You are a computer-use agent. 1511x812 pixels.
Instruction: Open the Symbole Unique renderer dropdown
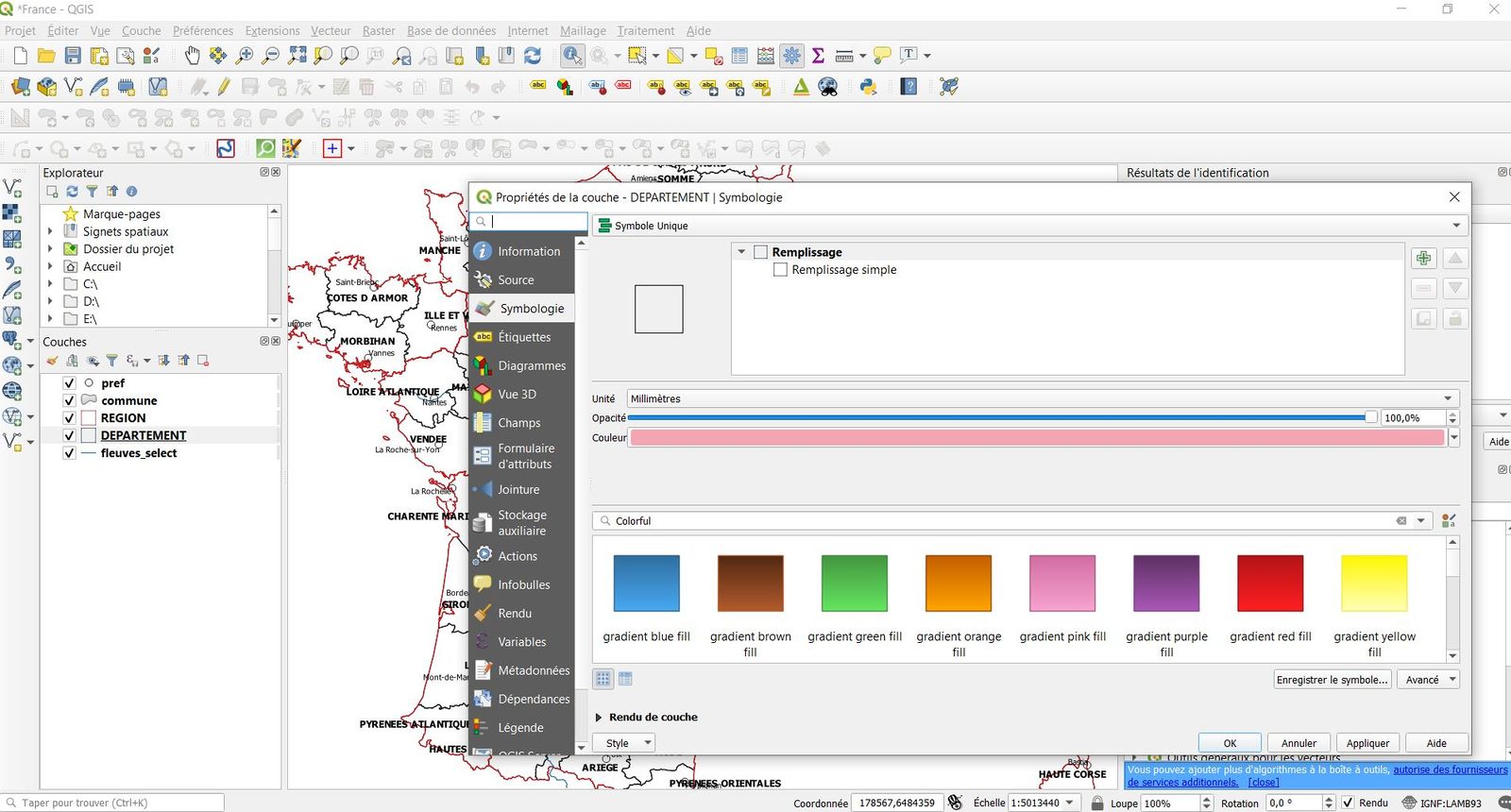point(1029,226)
